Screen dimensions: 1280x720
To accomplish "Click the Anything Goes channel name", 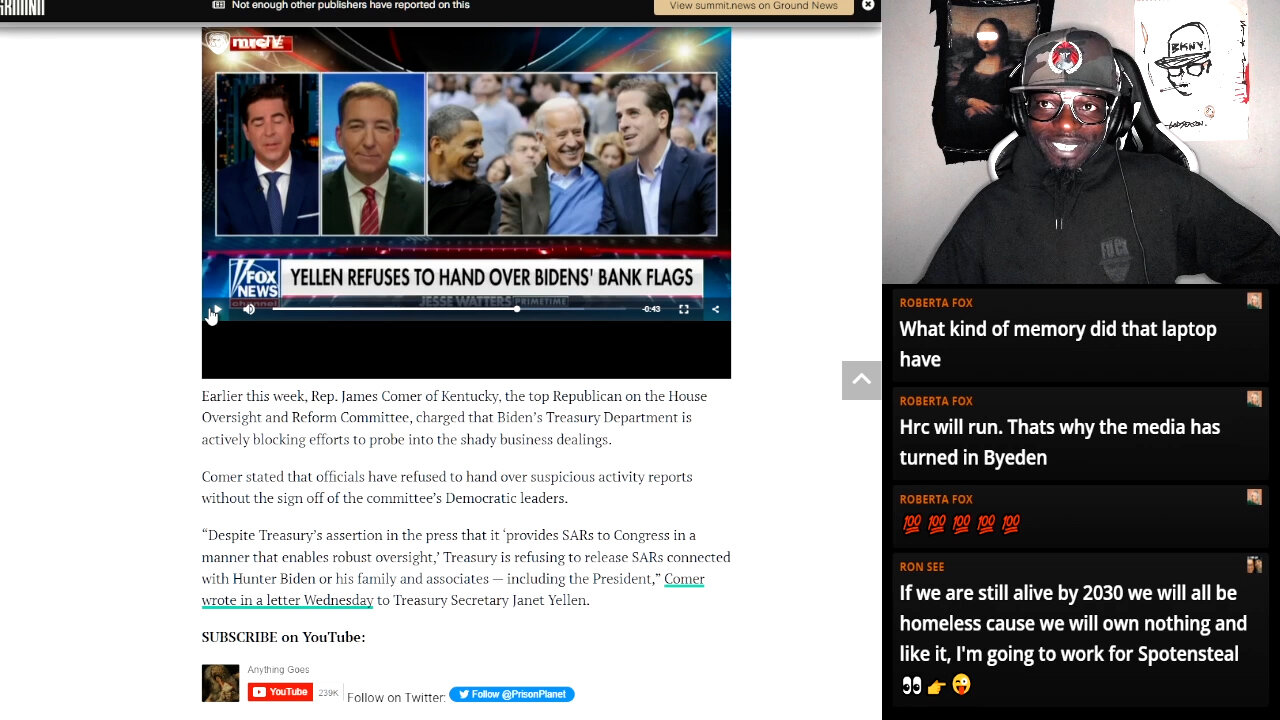I will click(278, 670).
